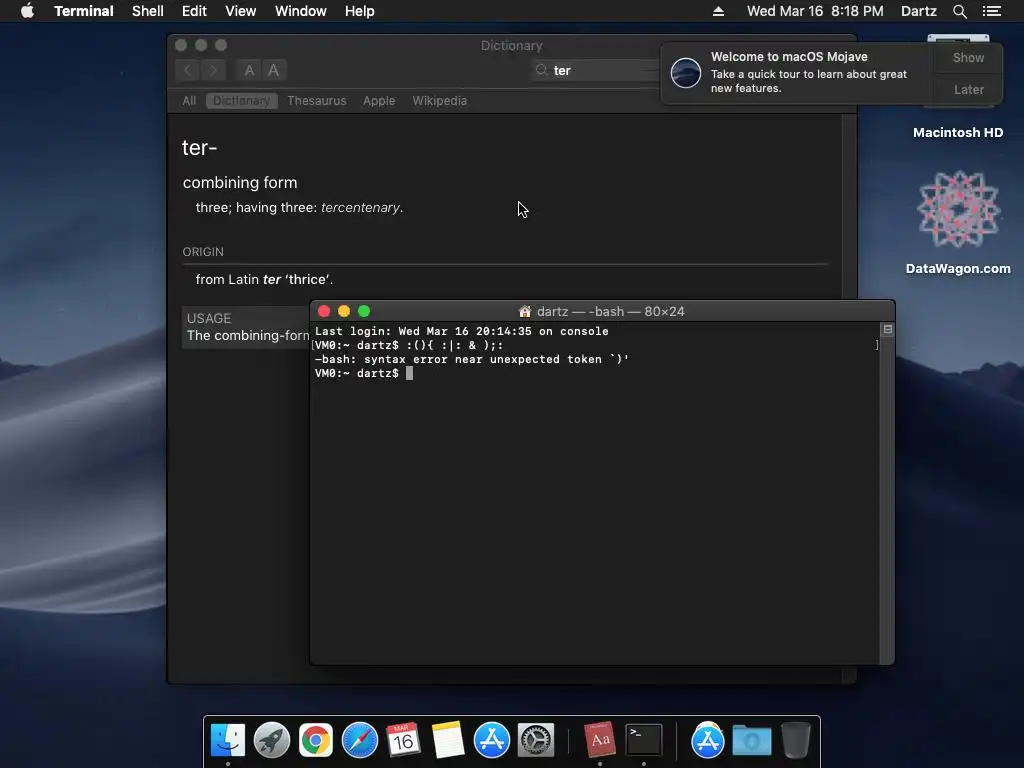Screen dimensions: 1024x768
Task: Zoom the Terminal window green button
Action: tap(364, 312)
